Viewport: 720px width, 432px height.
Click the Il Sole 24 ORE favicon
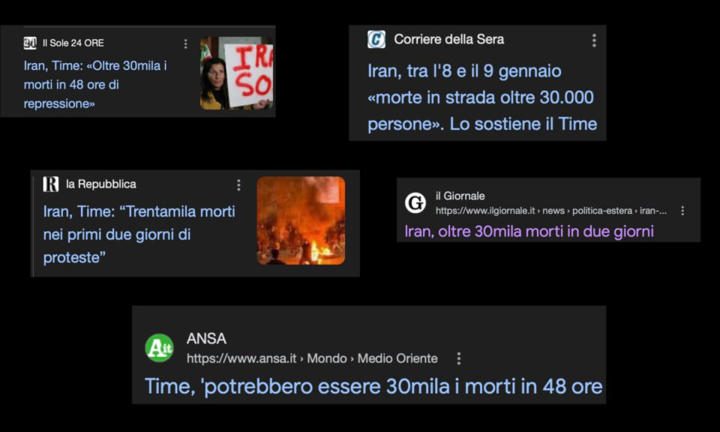tap(30, 43)
